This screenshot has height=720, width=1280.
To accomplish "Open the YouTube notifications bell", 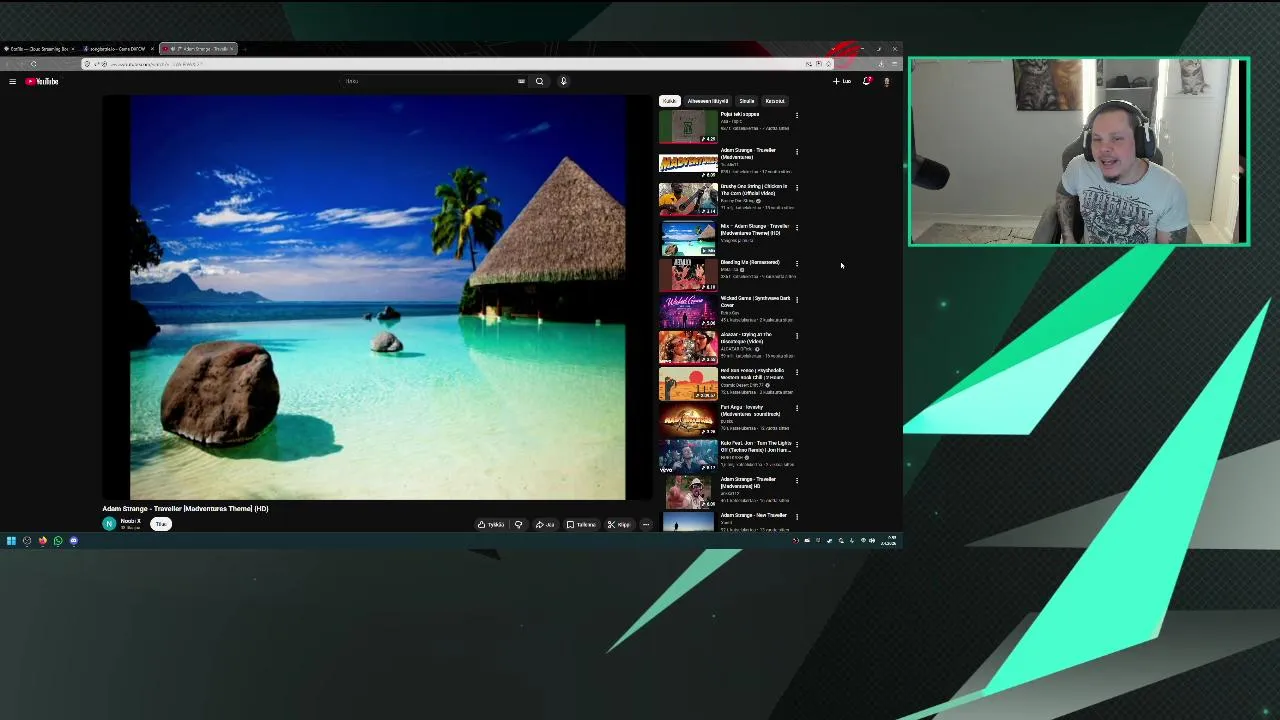I will coord(867,81).
